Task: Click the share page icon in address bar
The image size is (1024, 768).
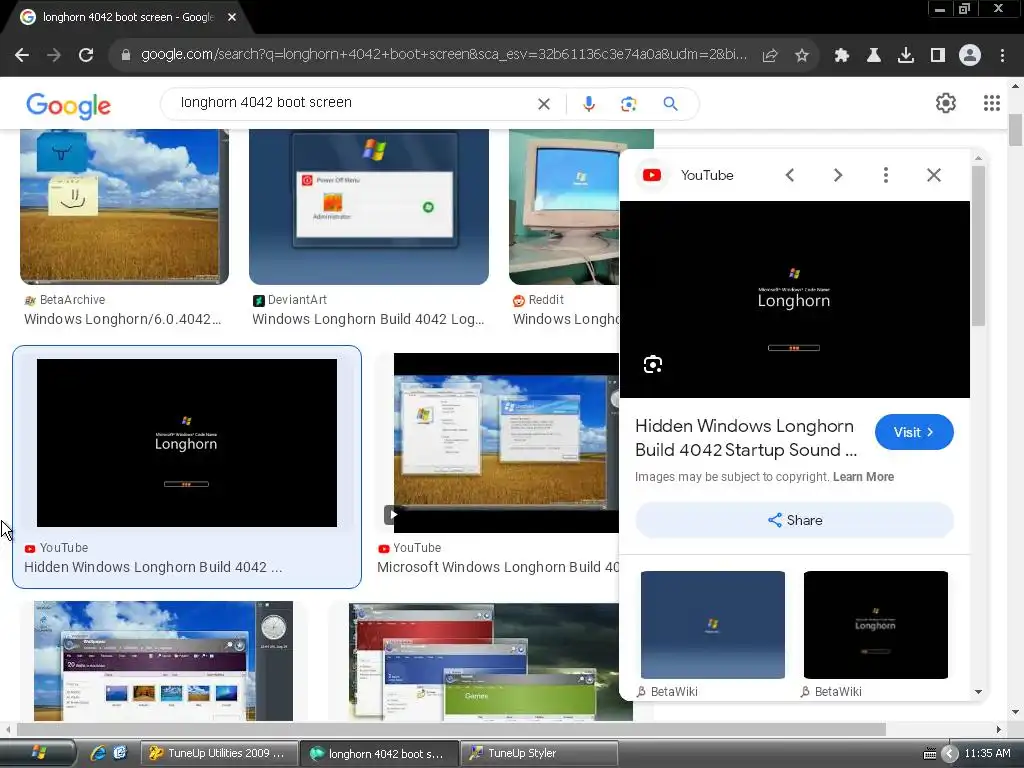Action: (x=770, y=56)
